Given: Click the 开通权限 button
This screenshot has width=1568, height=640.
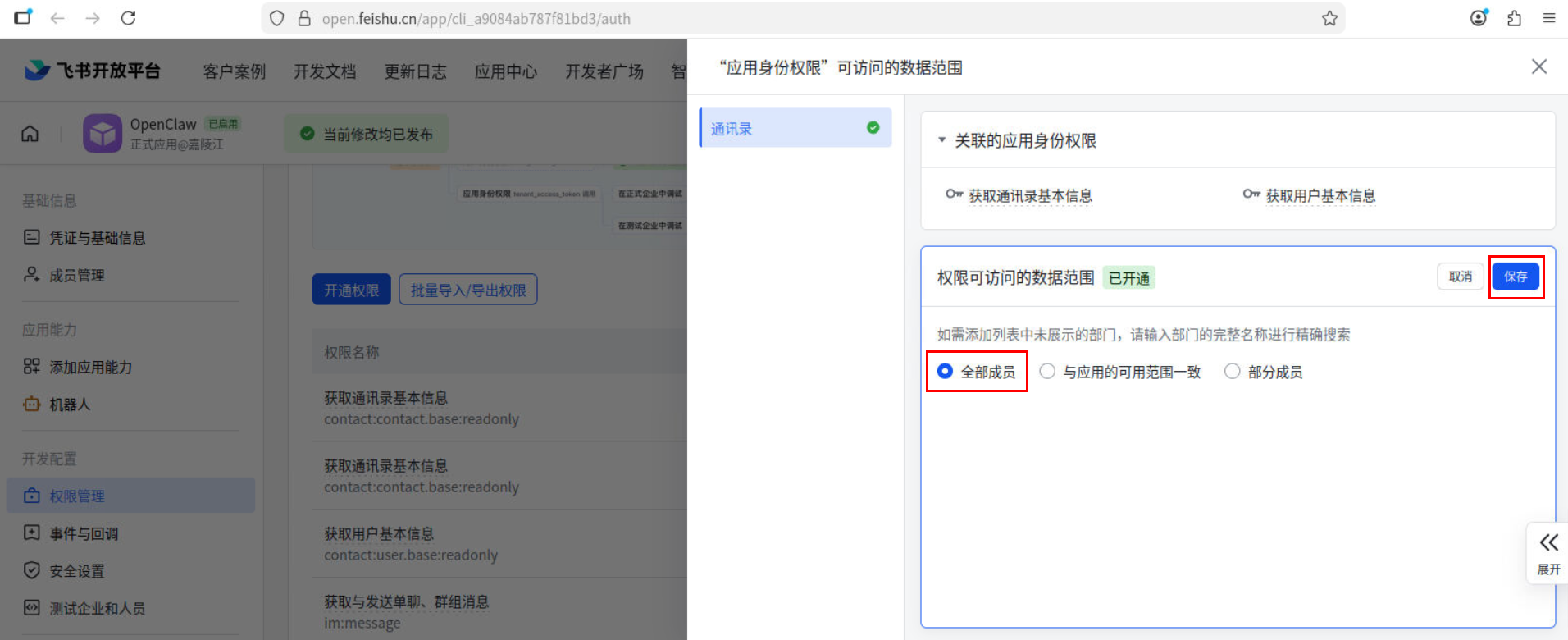Looking at the screenshot, I should click(x=351, y=290).
